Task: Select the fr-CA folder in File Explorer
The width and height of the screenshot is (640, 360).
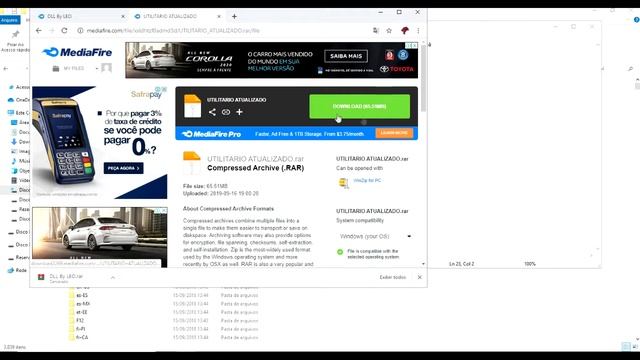Action: point(82,338)
